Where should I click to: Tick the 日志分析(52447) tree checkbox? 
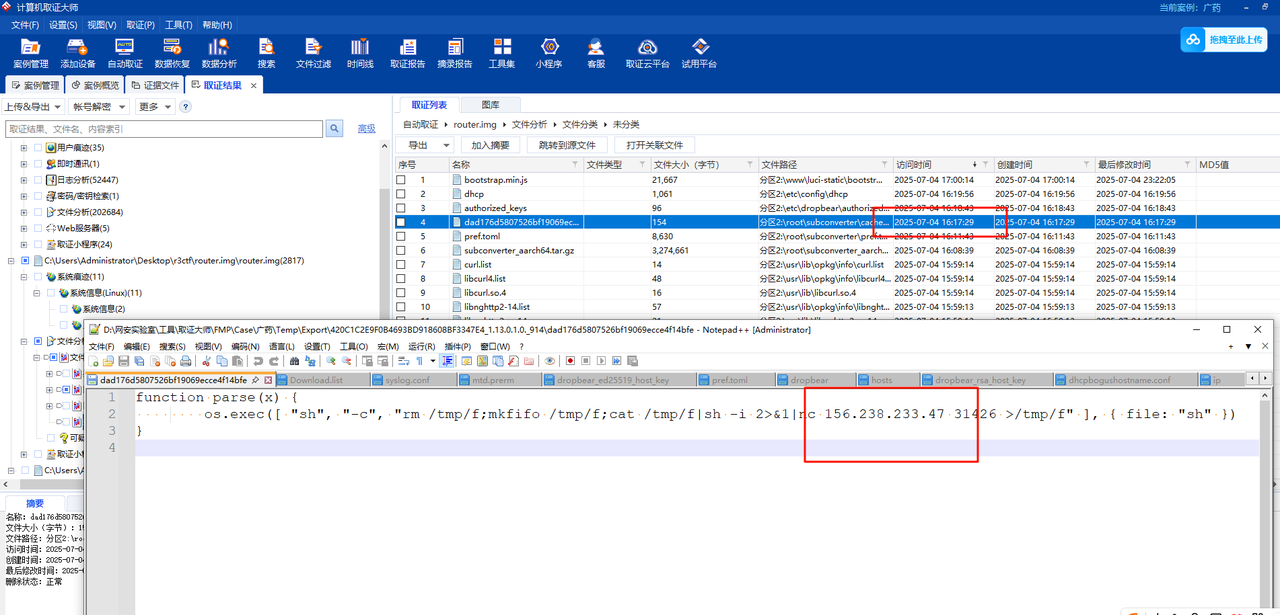[x=38, y=180]
